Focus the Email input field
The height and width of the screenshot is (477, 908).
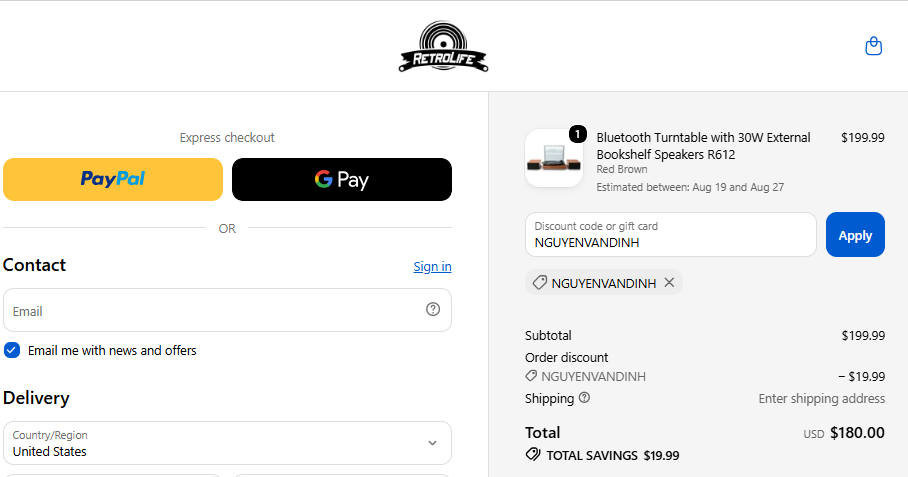click(x=227, y=310)
